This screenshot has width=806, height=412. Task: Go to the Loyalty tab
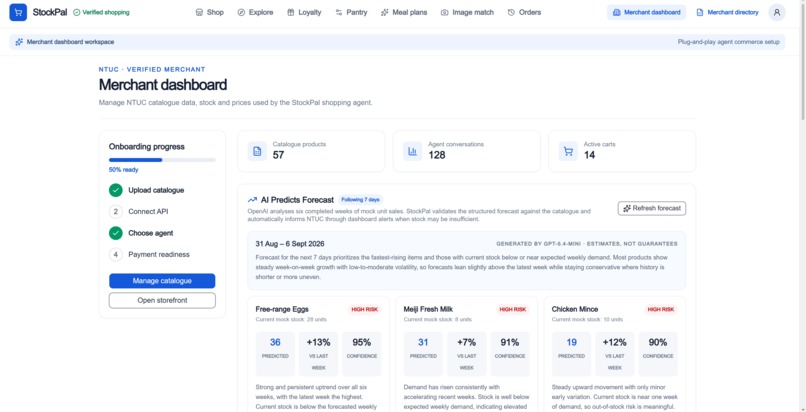click(304, 12)
